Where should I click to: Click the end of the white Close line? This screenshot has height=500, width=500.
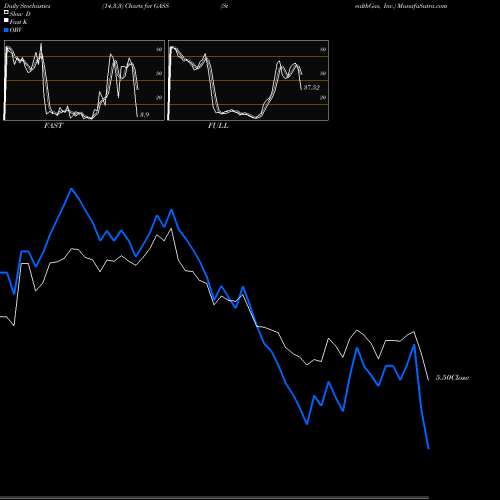(x=428, y=380)
